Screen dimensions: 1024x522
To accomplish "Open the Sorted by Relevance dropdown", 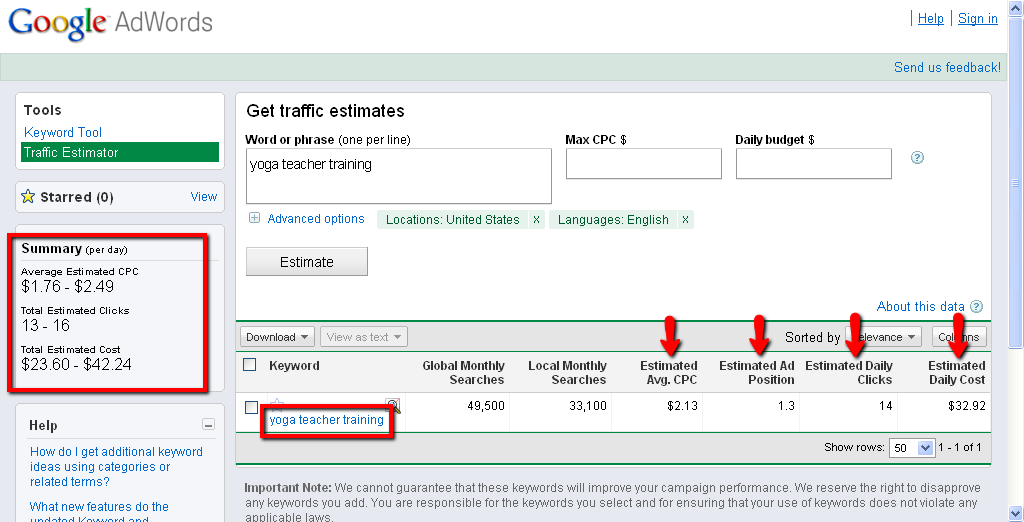I will click(x=884, y=337).
